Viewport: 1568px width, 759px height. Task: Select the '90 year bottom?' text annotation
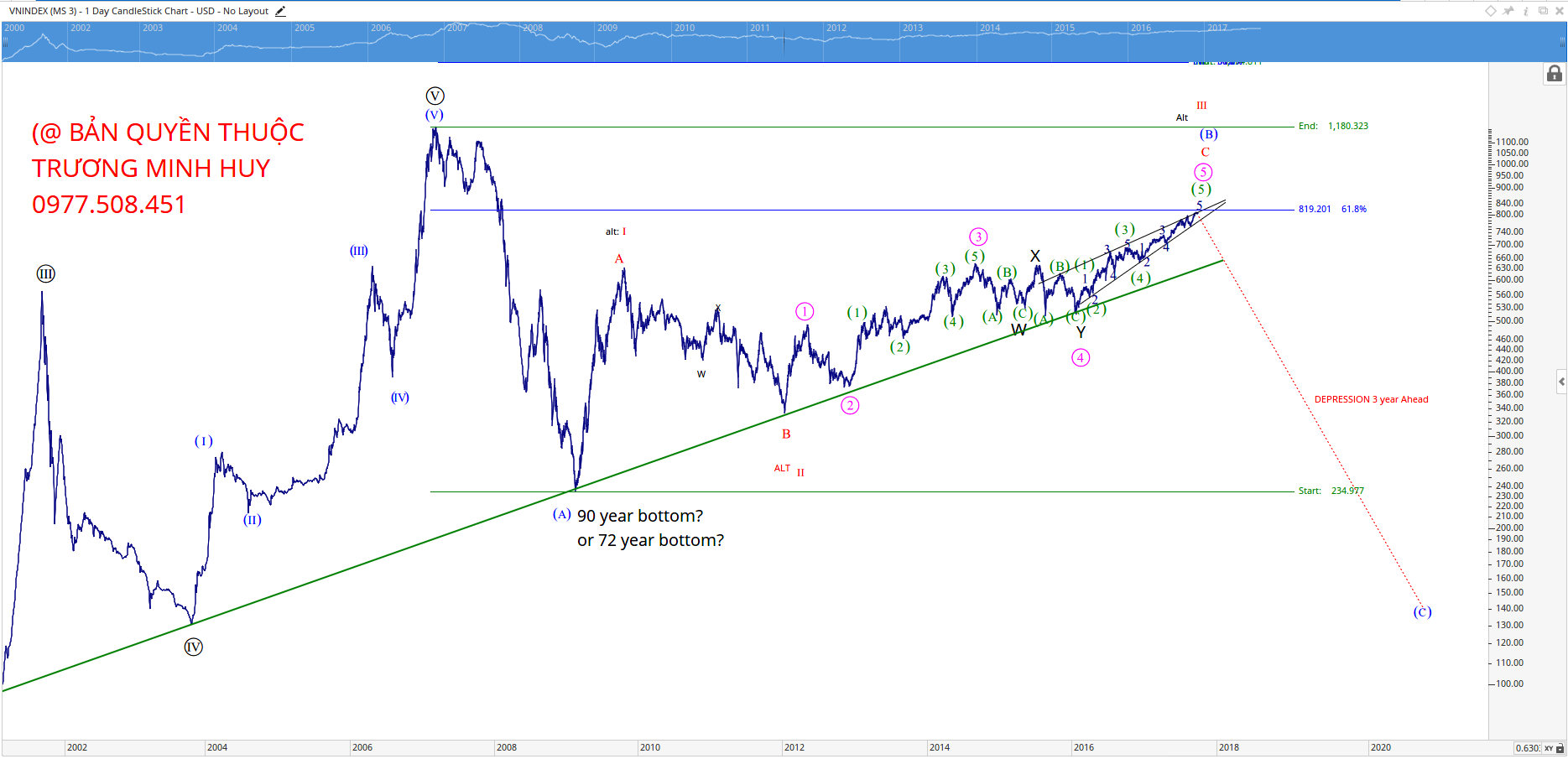pyautogui.click(x=639, y=516)
